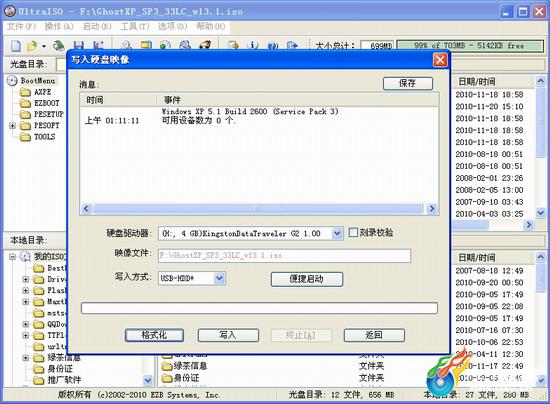Select the 身份证 folder in the local tree
The width and height of the screenshot is (550, 404).
click(60, 369)
